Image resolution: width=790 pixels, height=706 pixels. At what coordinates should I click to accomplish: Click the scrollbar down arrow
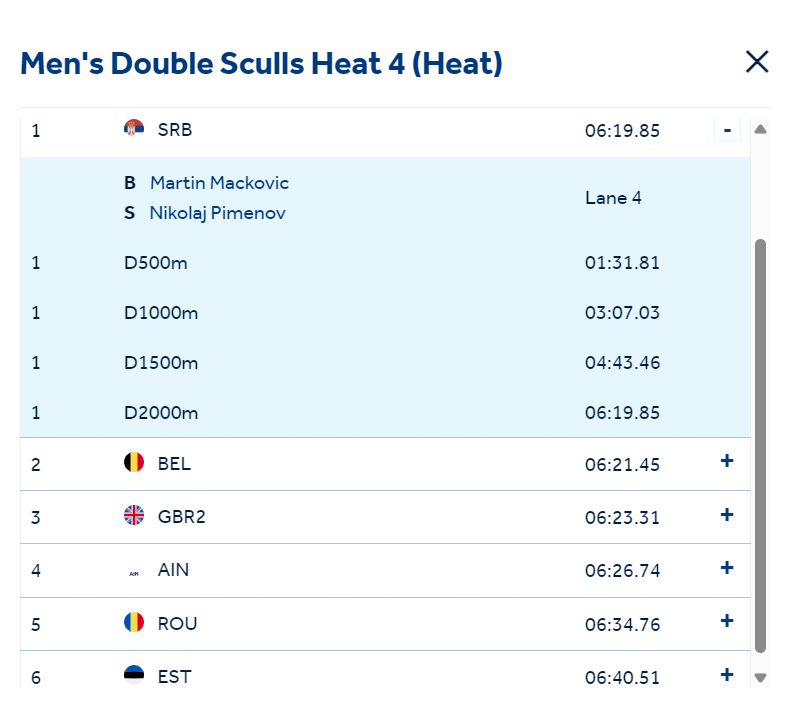point(760,678)
